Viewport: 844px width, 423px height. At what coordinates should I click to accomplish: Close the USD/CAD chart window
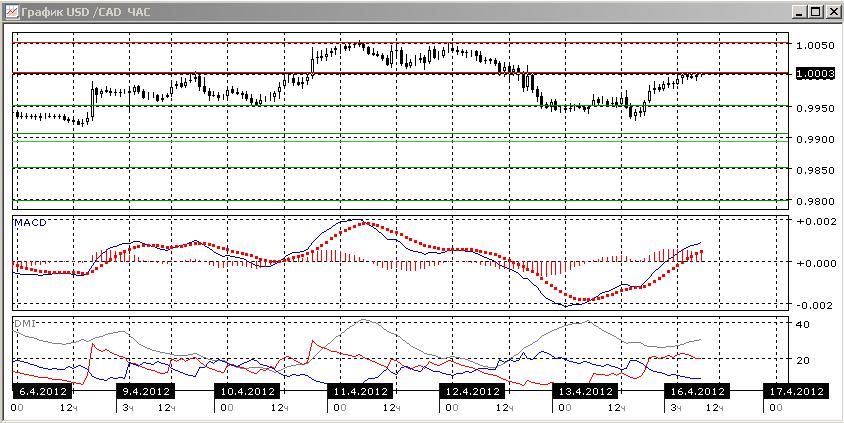click(x=832, y=11)
